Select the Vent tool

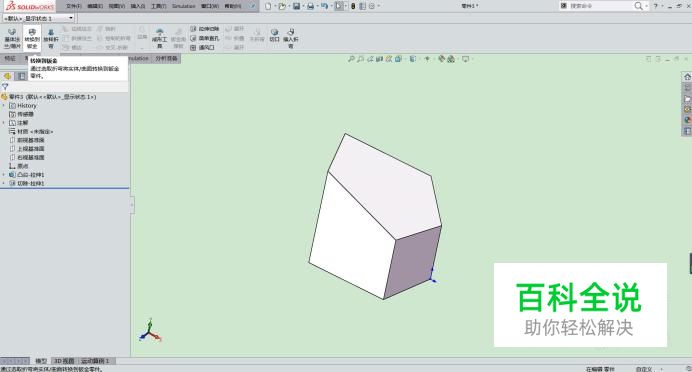(203, 48)
